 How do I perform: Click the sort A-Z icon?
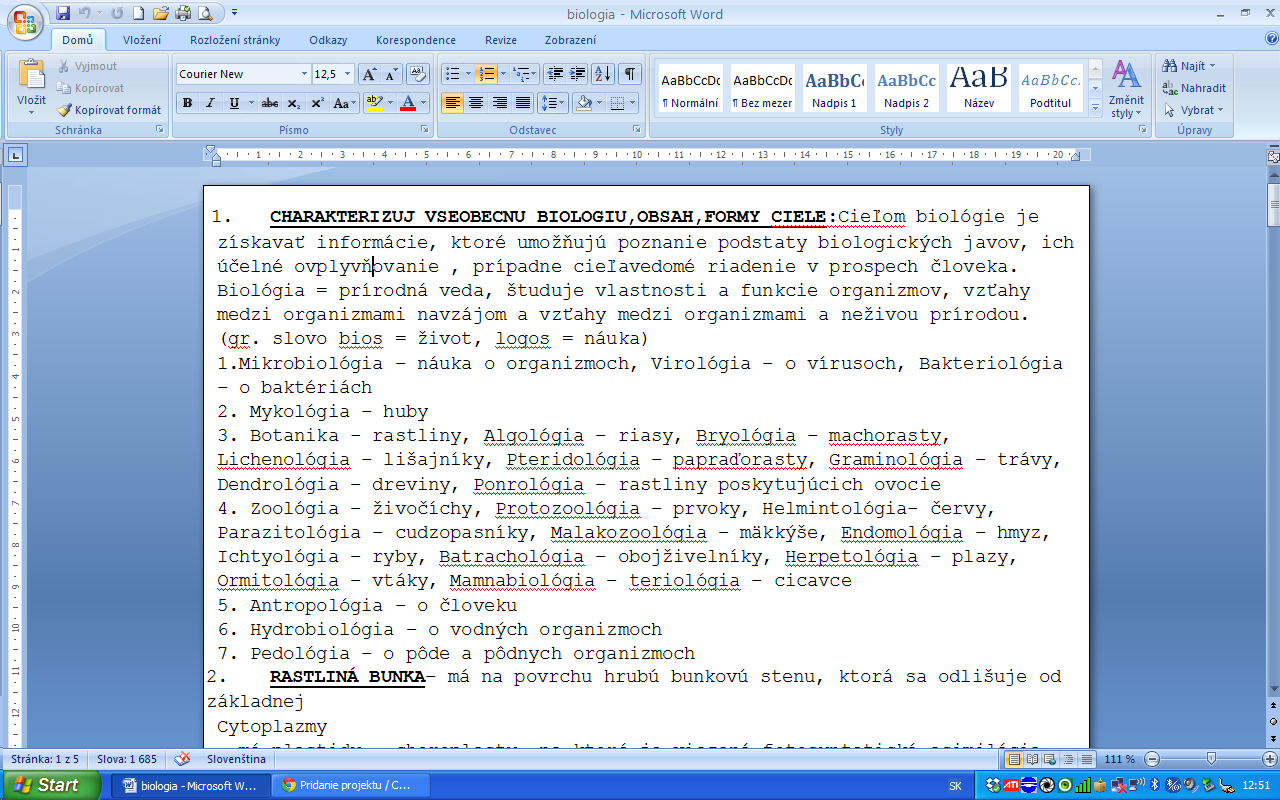click(602, 74)
